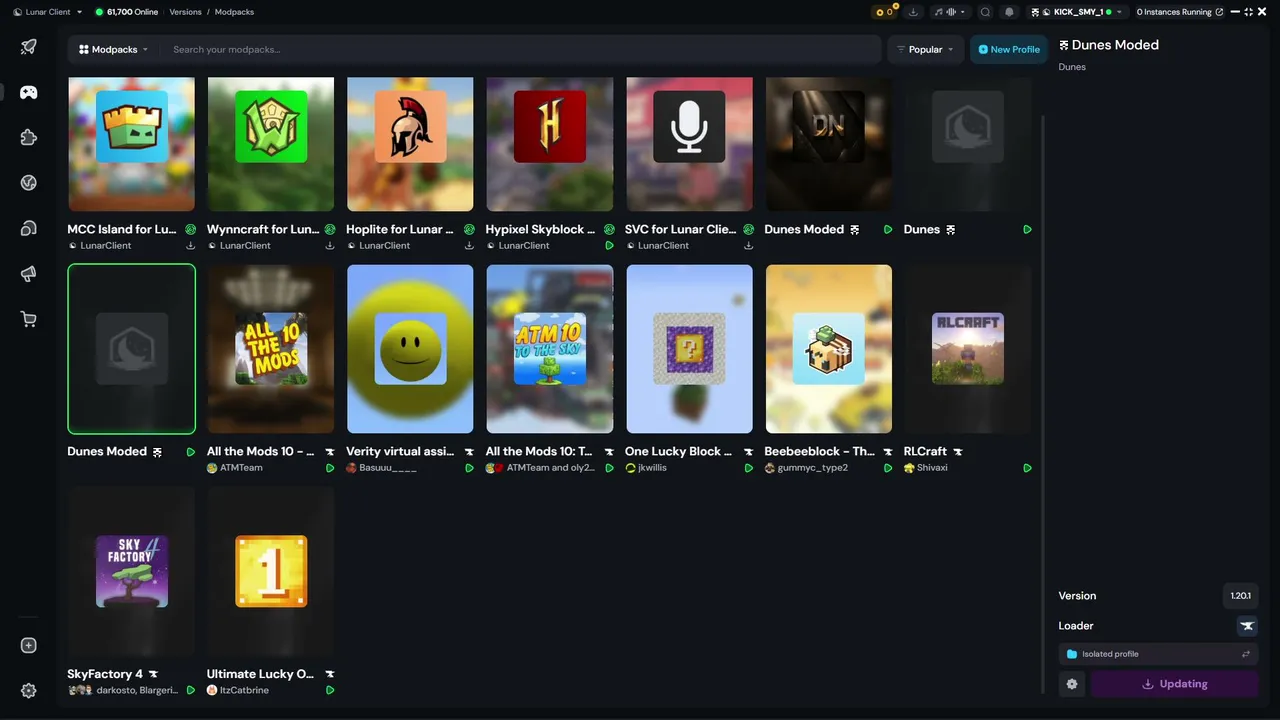
Task: Play the Beebeeblock modpack
Action: (888, 468)
